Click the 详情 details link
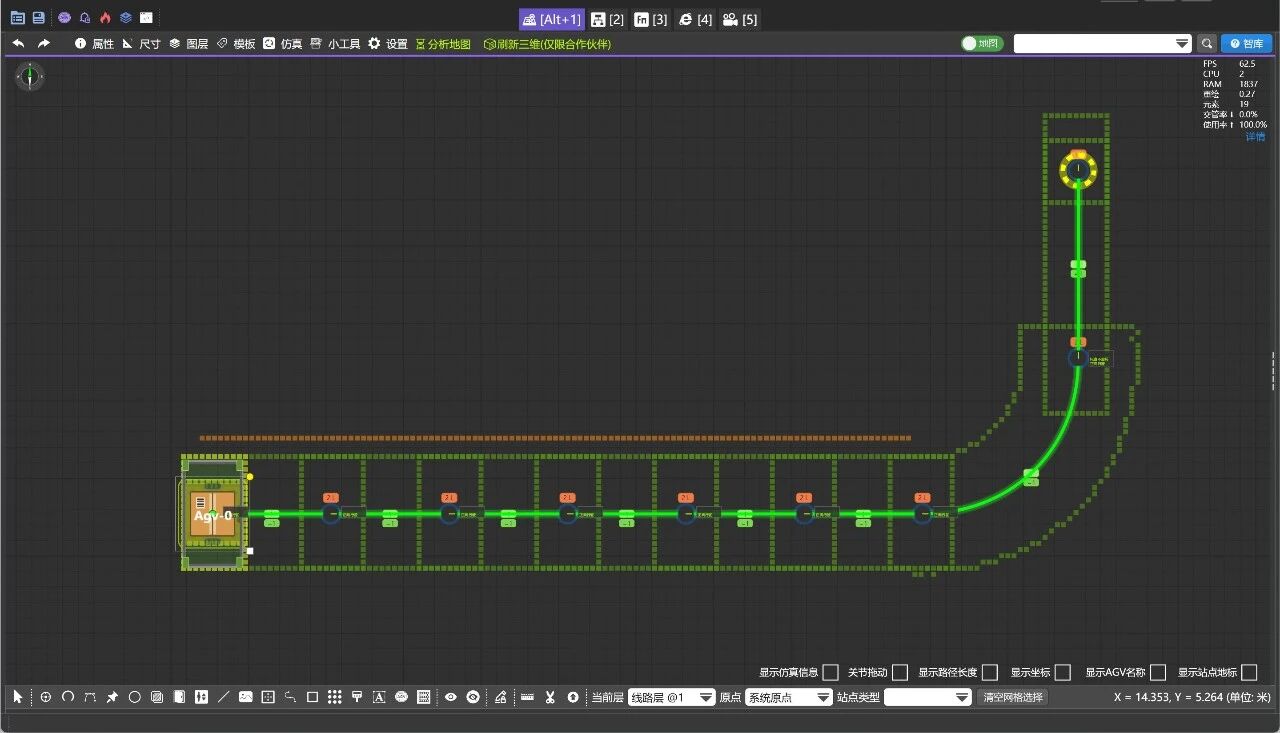 [x=1255, y=136]
